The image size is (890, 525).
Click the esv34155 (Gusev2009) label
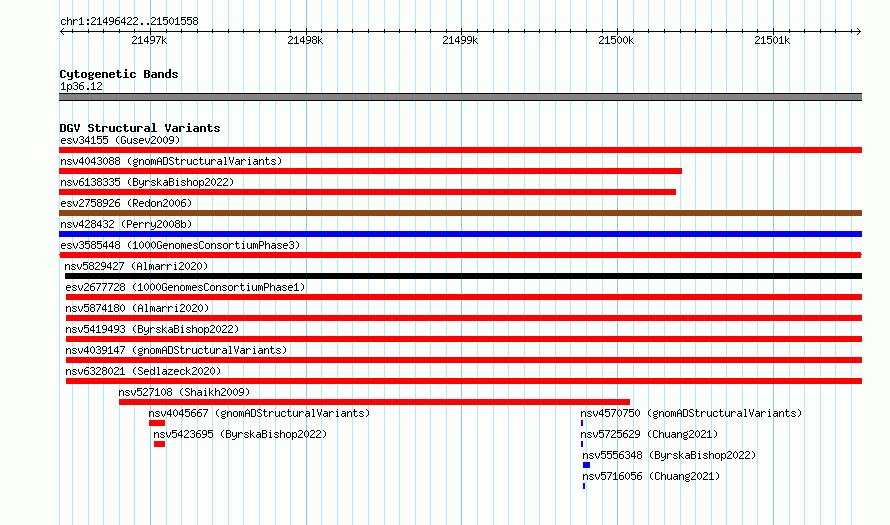120,140
